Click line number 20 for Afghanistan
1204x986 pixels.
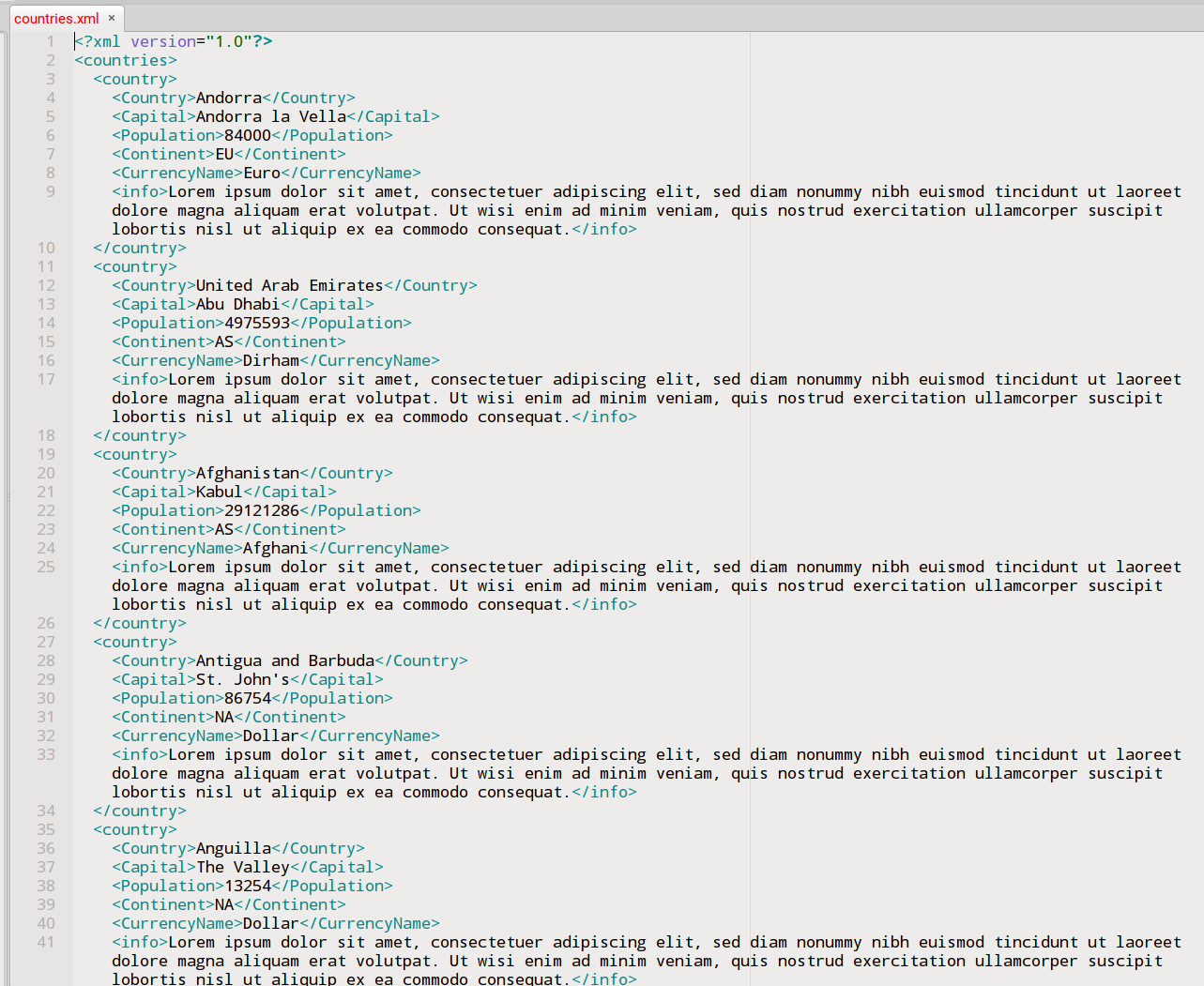pos(45,473)
